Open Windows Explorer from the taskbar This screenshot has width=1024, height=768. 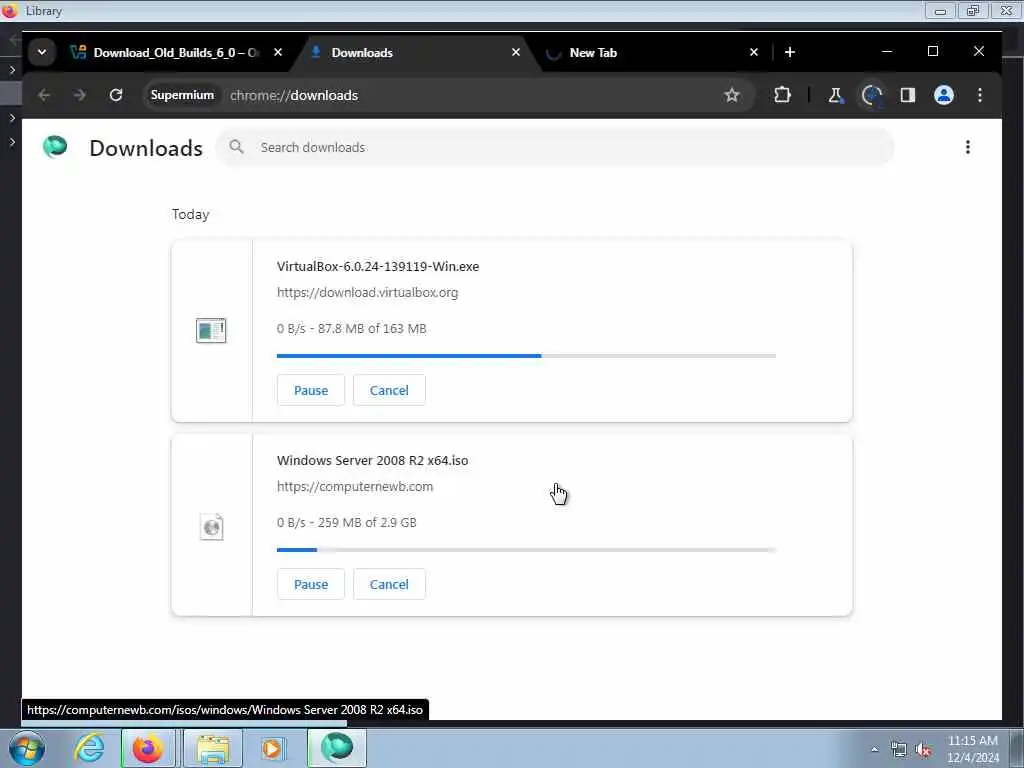pos(214,748)
